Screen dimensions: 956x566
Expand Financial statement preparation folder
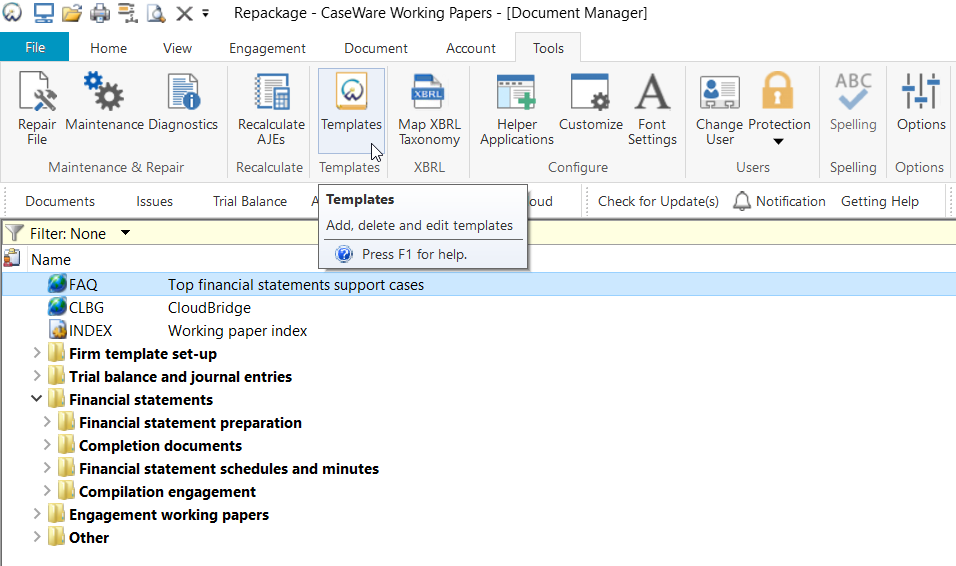click(x=47, y=421)
